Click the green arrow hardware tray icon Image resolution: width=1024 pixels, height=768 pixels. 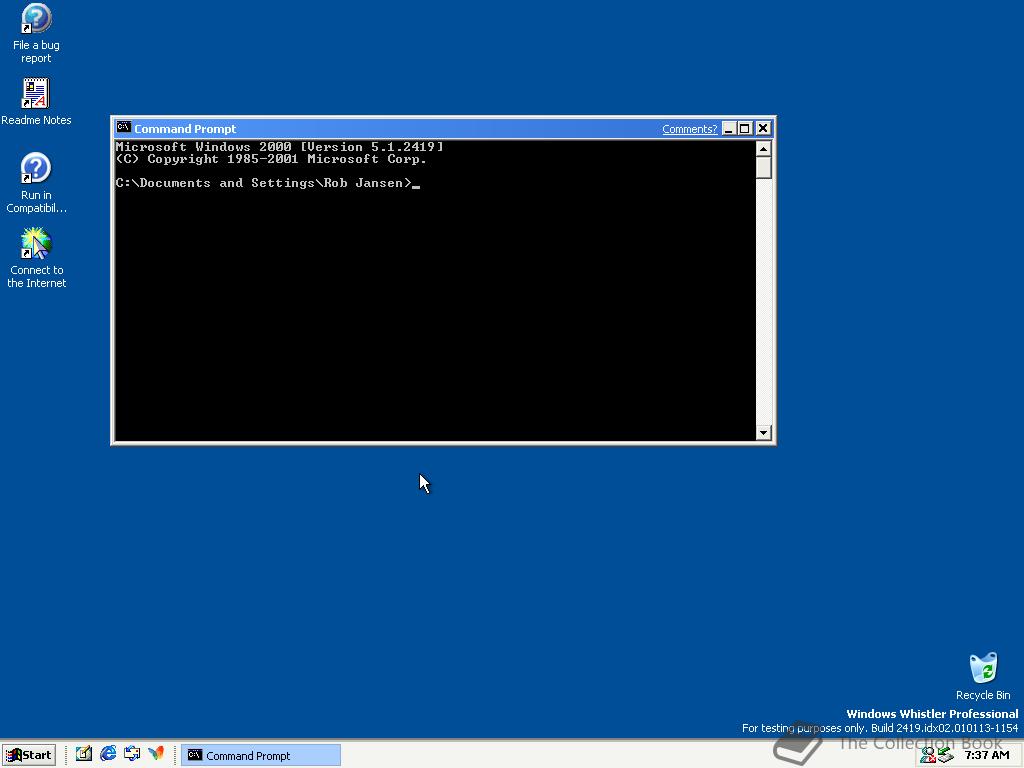[945, 756]
